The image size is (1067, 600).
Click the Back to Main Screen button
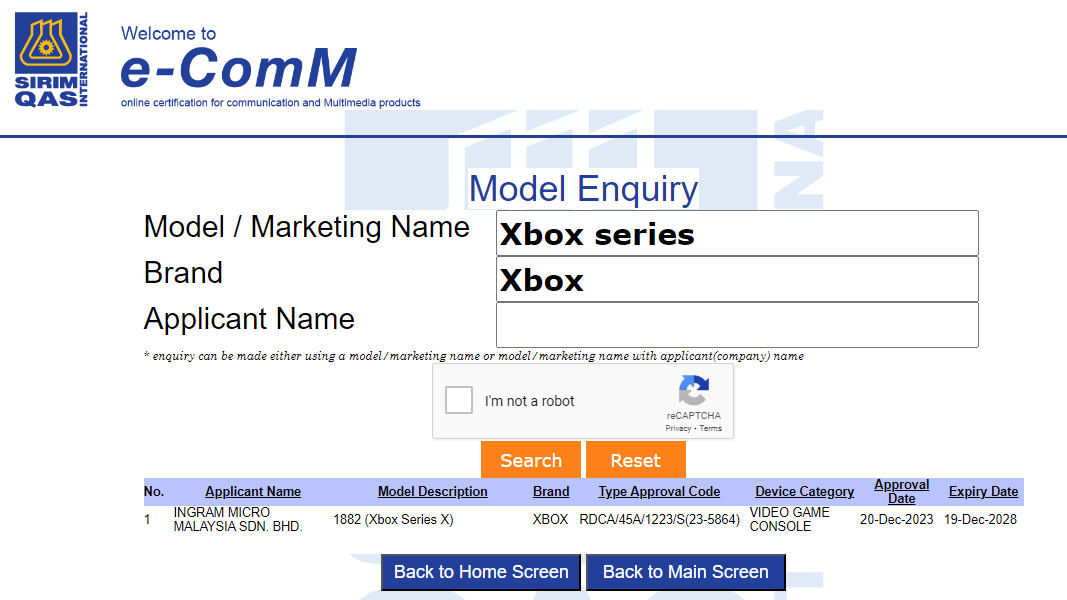point(685,572)
